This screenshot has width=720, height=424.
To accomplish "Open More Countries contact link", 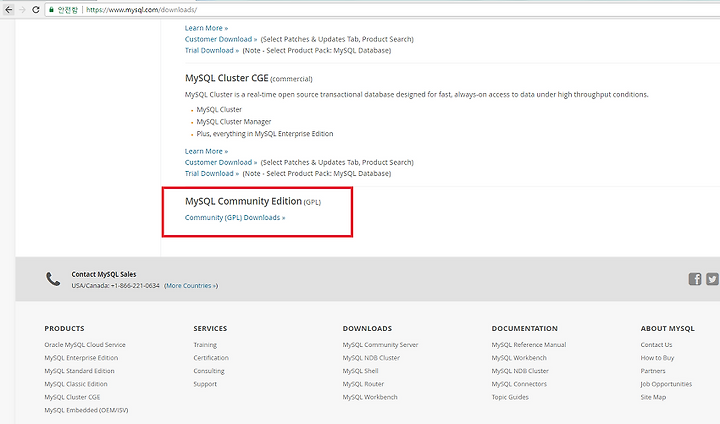I will tap(191, 286).
